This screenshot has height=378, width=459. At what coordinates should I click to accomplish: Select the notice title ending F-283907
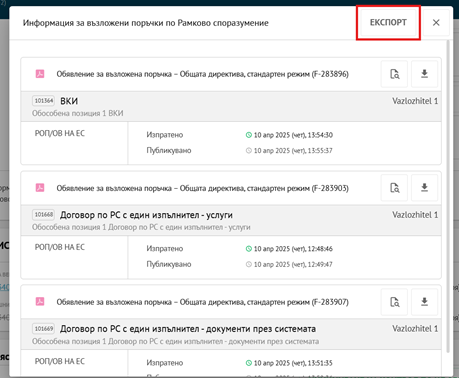tap(202, 302)
